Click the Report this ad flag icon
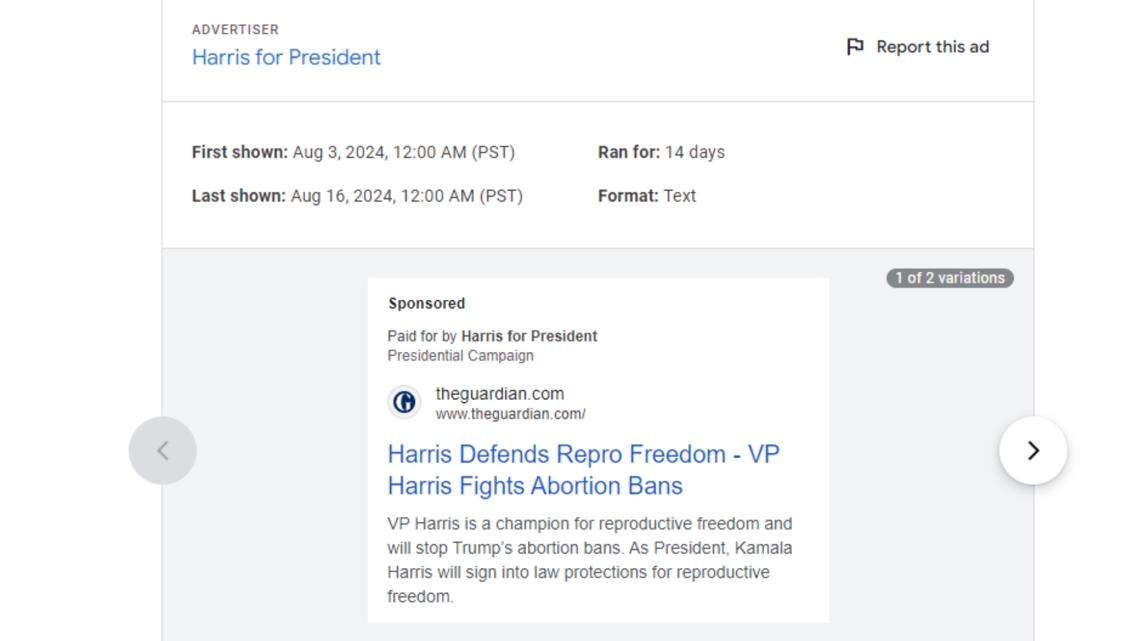Screen dimensions: 1140x641 coord(855,47)
